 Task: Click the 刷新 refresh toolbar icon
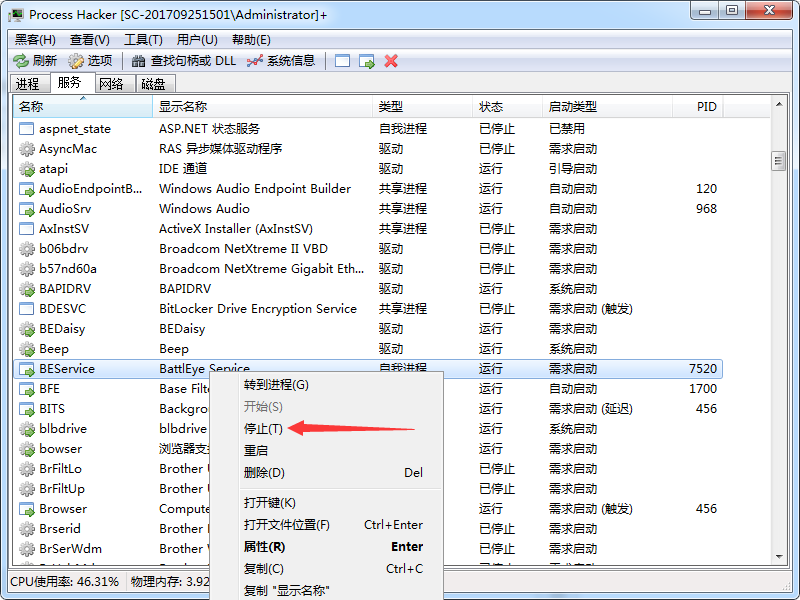[x=21, y=61]
